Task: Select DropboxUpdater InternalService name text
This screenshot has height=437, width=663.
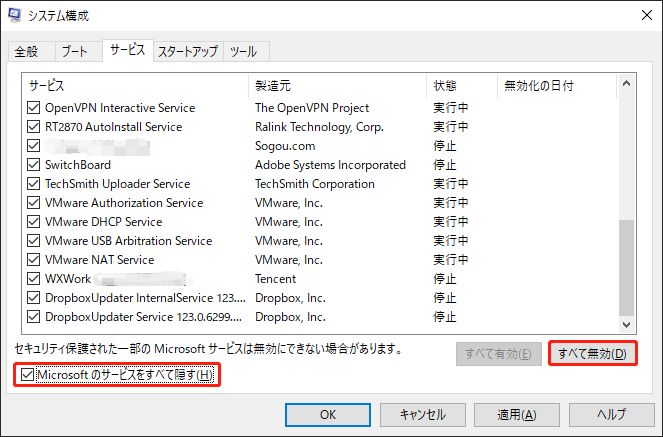Action: click(x=145, y=298)
